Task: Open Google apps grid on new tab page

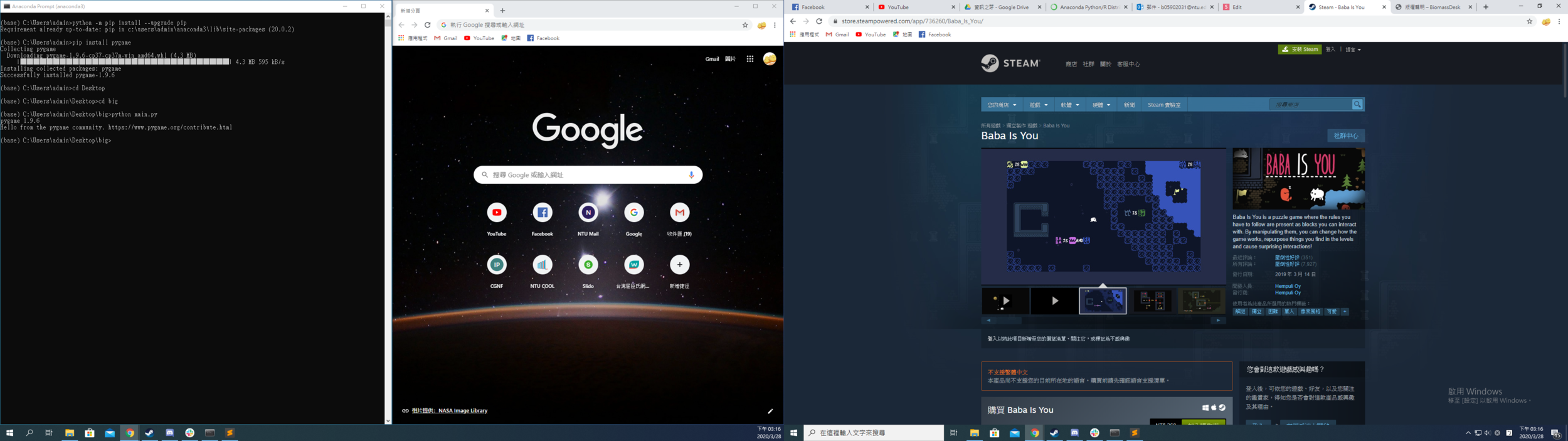Action: (750, 59)
